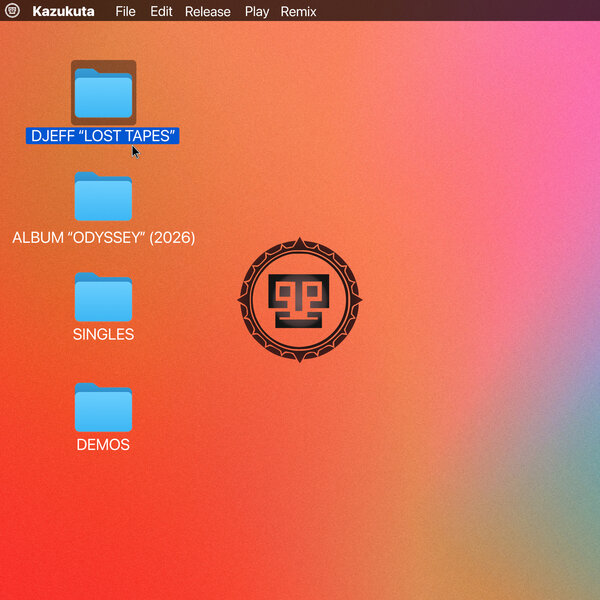Open the Play menu
600x600 pixels.
(257, 12)
